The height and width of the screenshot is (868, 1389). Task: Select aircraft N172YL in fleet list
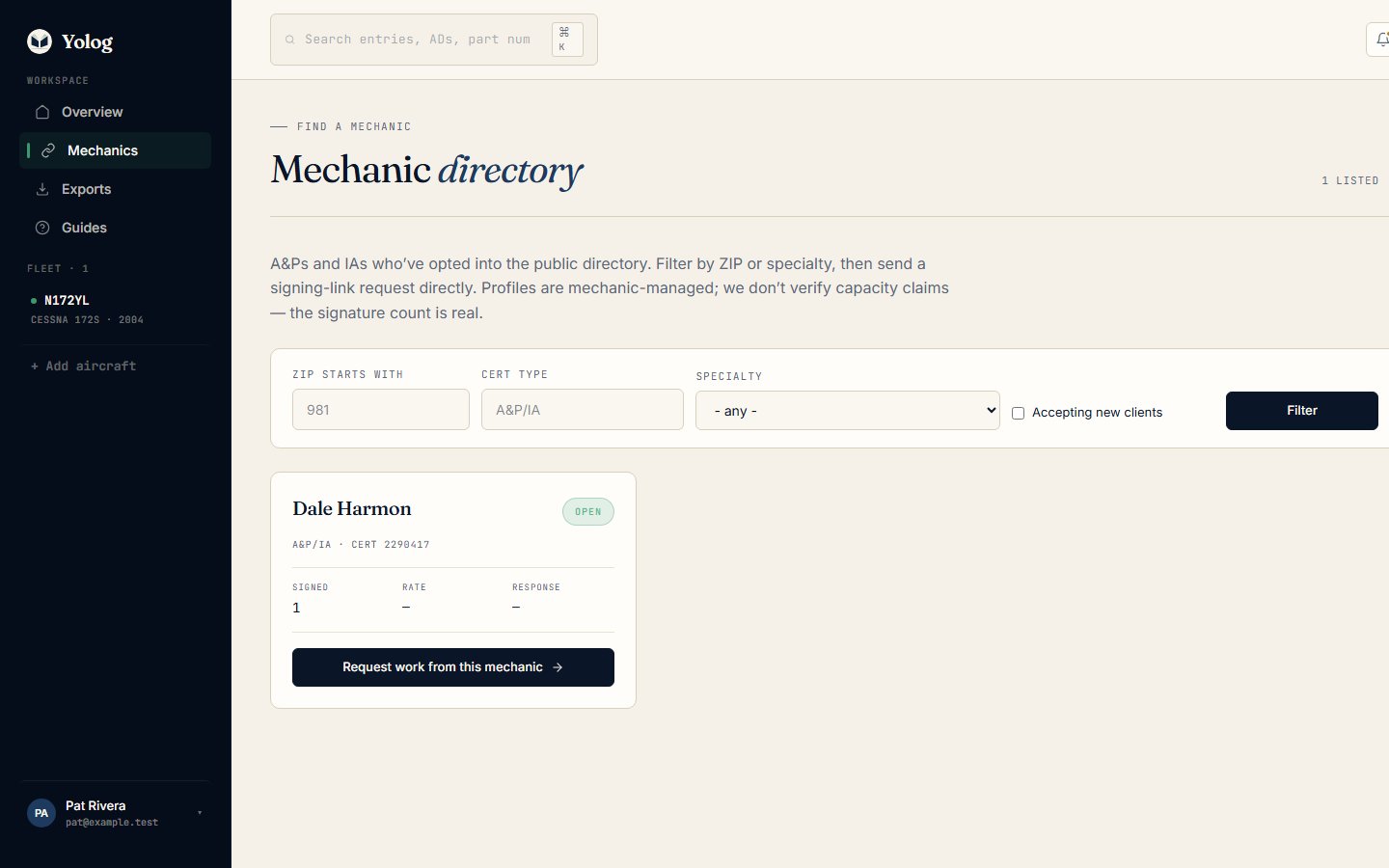[115, 309]
